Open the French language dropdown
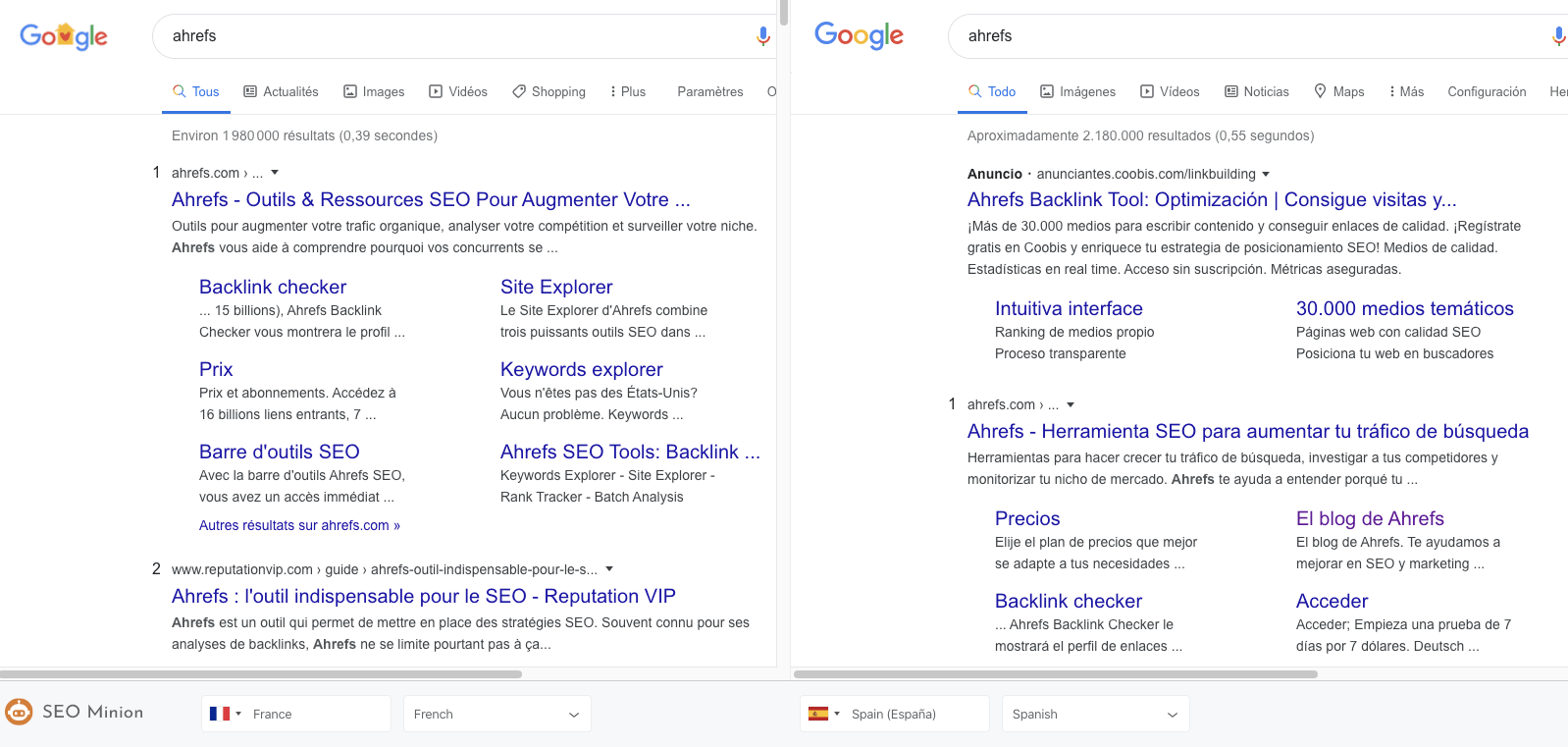The width and height of the screenshot is (1568, 747). (497, 714)
